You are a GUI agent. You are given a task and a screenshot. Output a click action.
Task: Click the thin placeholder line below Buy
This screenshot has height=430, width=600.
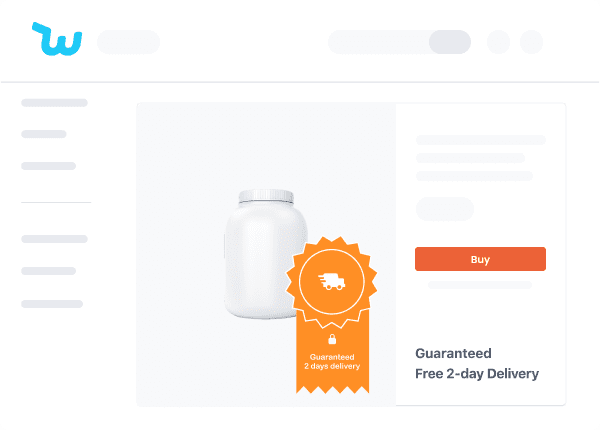(x=480, y=285)
